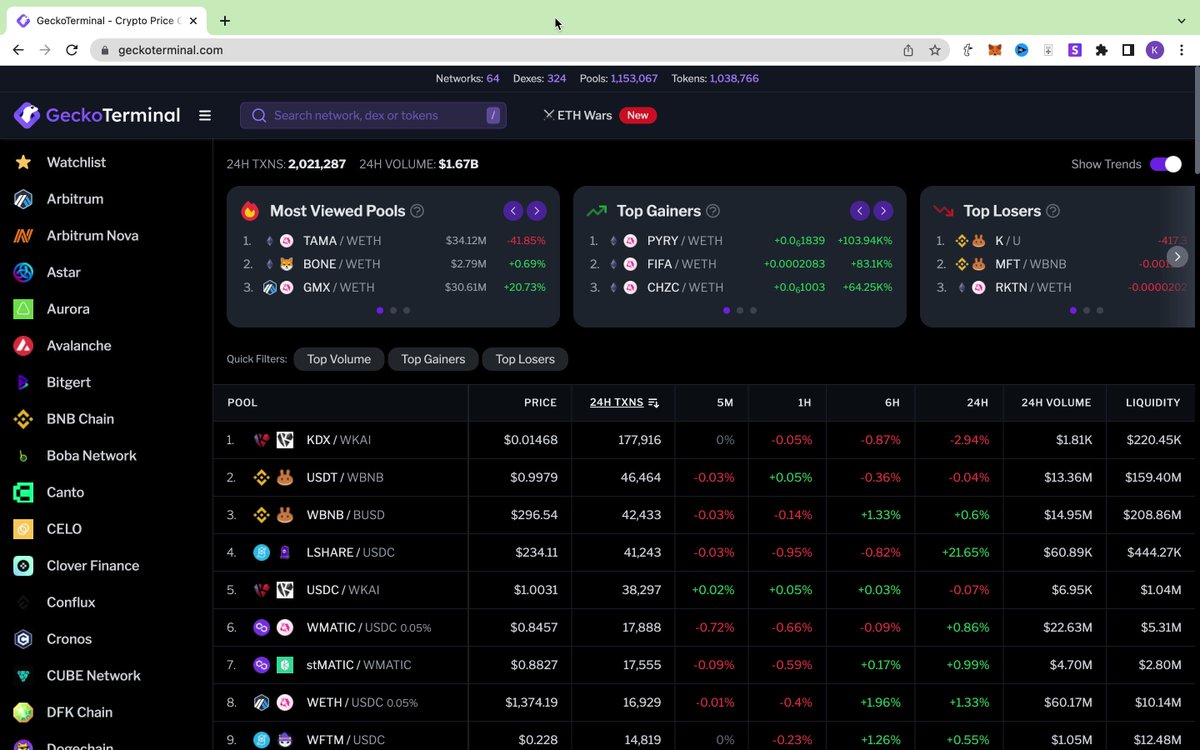This screenshot has width=1200, height=750.
Task: Sort by 24H TXNS column header
Action: (x=624, y=402)
